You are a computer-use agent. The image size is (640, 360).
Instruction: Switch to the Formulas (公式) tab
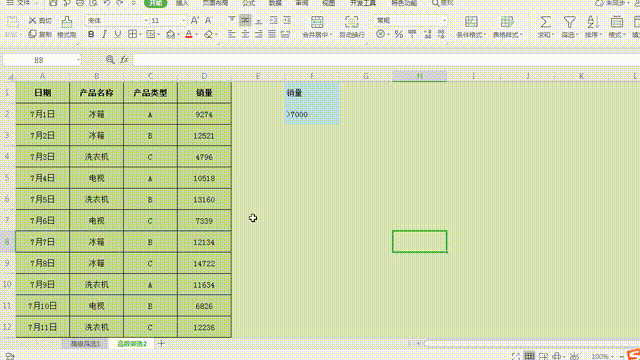tap(248, 3)
